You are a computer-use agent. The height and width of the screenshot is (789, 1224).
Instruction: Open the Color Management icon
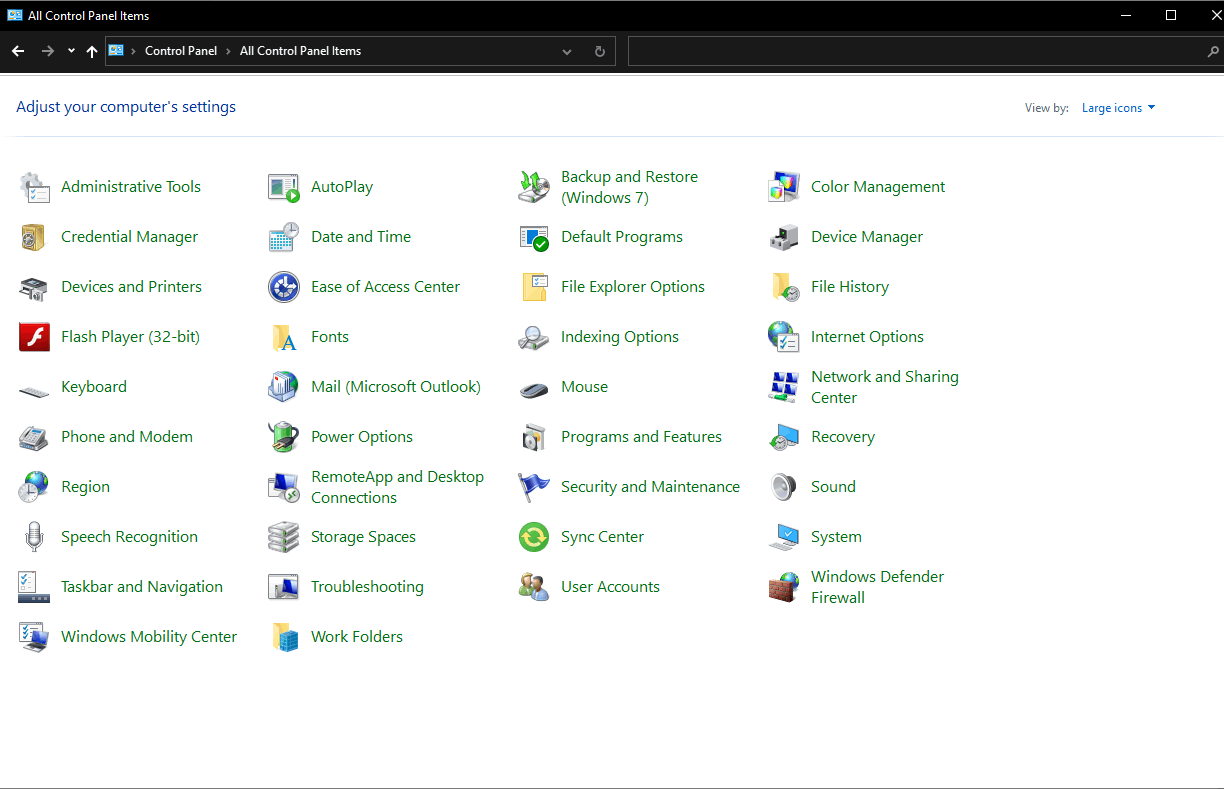click(784, 187)
